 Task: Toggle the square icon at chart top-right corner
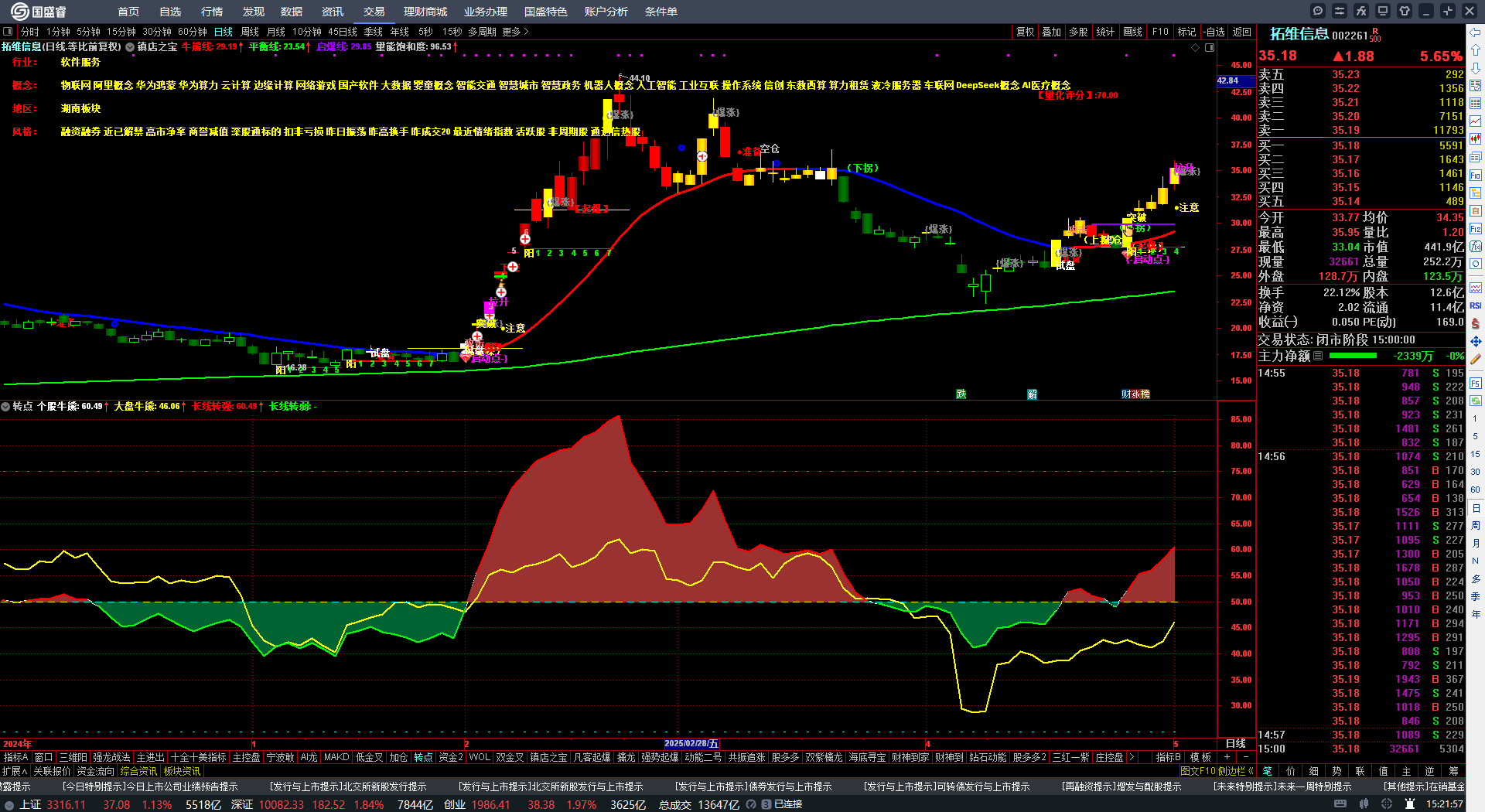point(1210,47)
